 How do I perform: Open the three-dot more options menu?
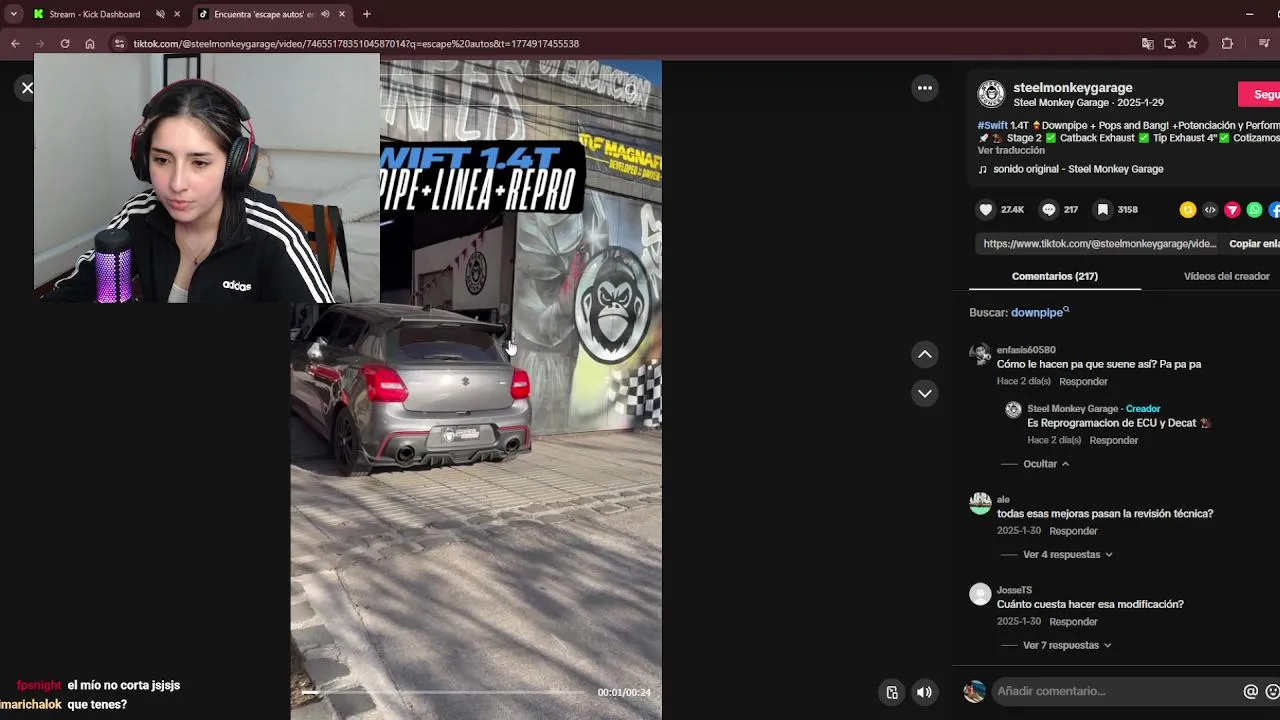925,88
